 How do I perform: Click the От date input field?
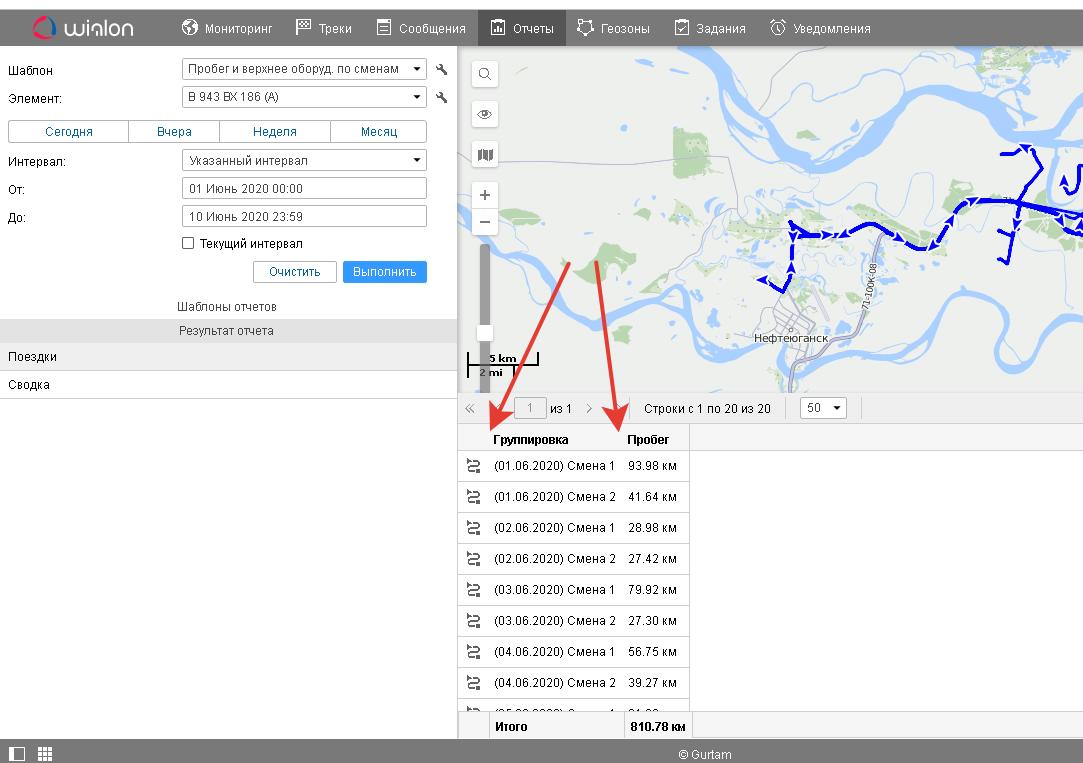(305, 188)
